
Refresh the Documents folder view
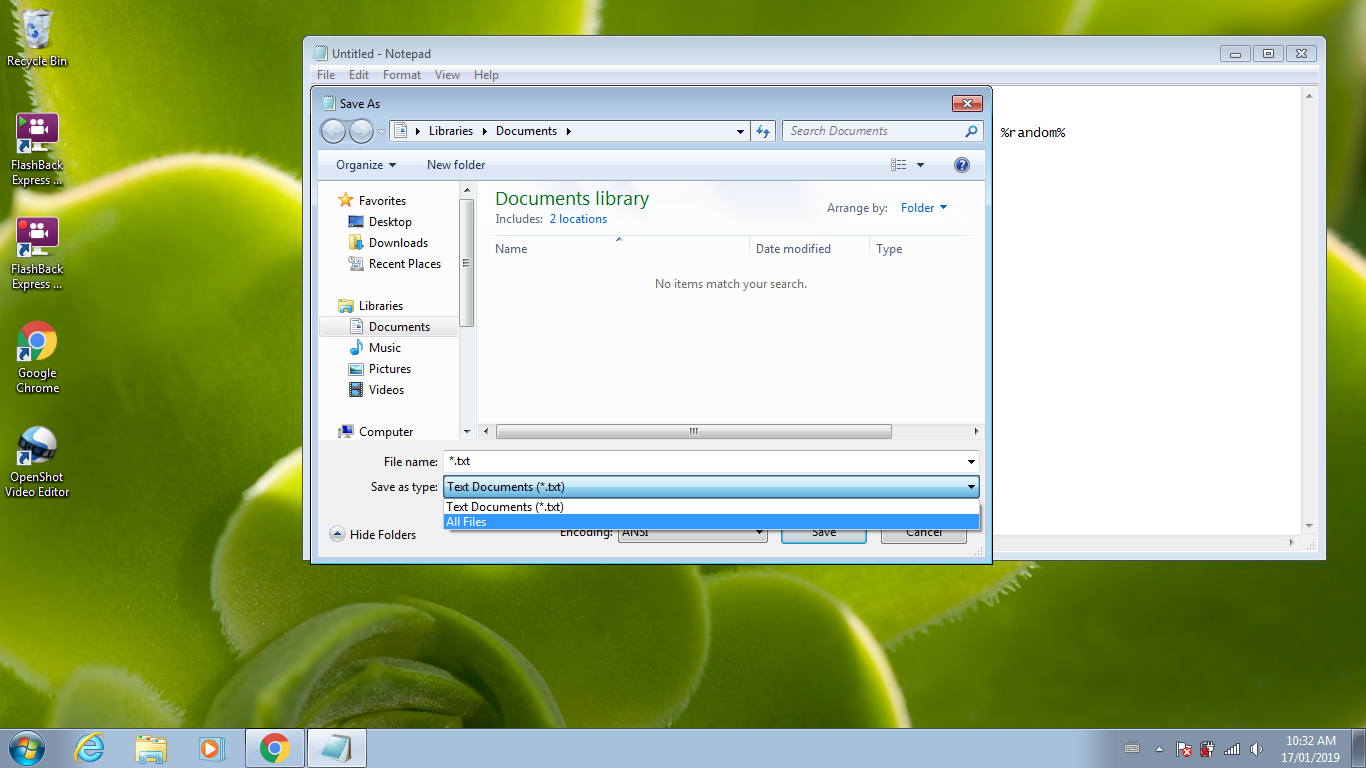763,131
